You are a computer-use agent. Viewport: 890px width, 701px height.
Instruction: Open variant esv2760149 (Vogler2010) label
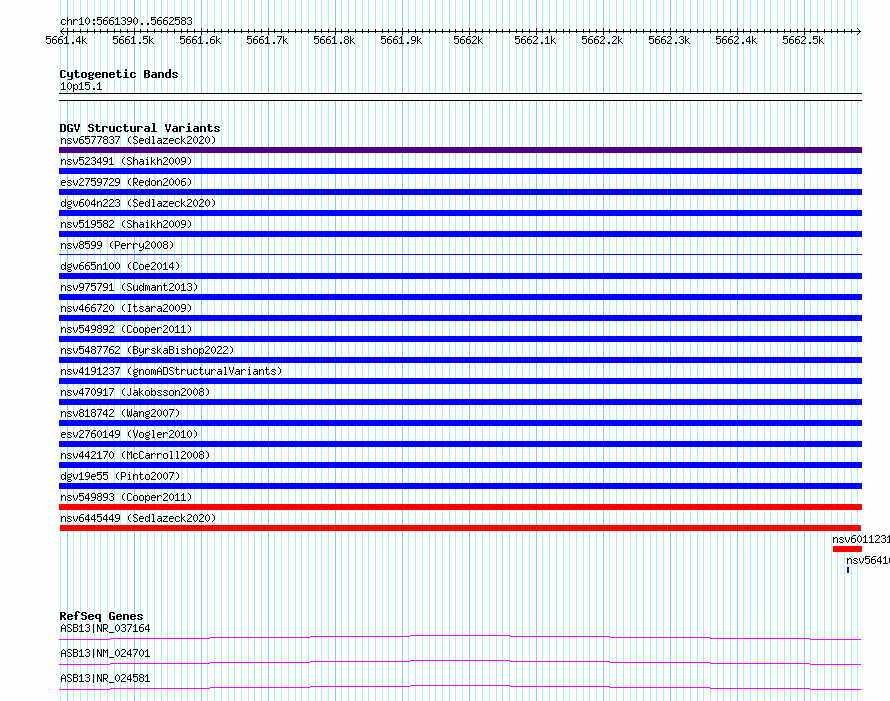[x=129, y=434]
